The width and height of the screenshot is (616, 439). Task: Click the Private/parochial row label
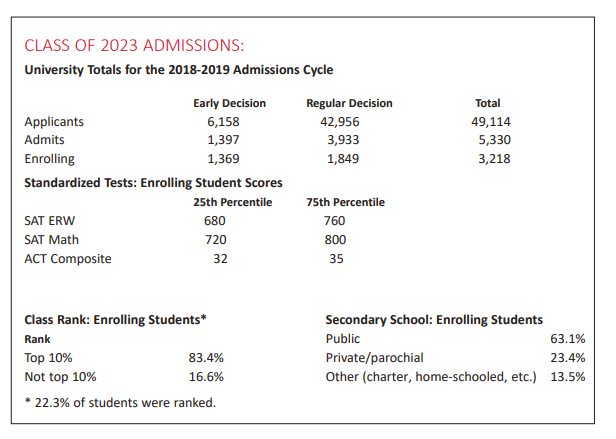coord(375,358)
